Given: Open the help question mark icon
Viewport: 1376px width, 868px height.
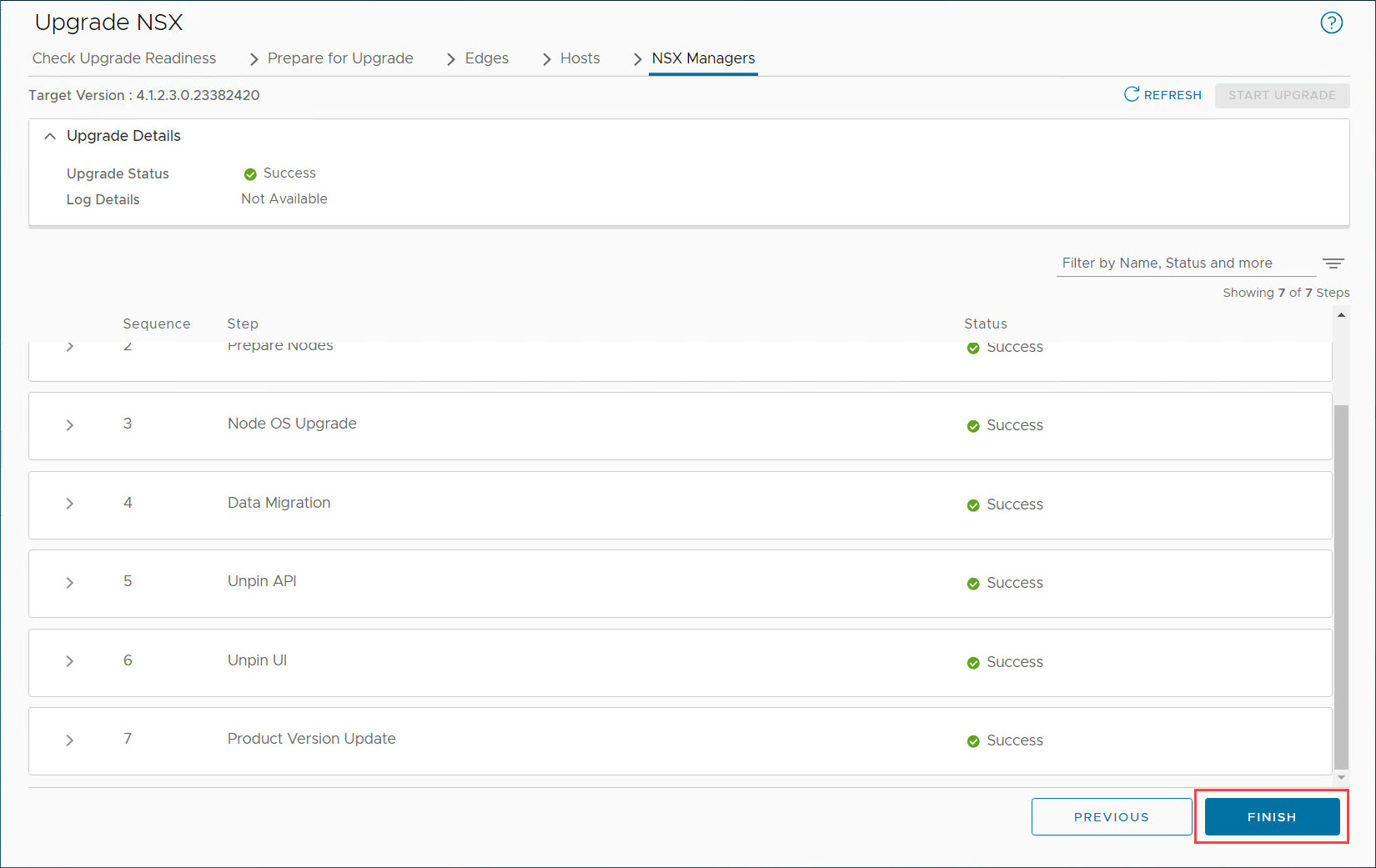Looking at the screenshot, I should (x=1331, y=23).
